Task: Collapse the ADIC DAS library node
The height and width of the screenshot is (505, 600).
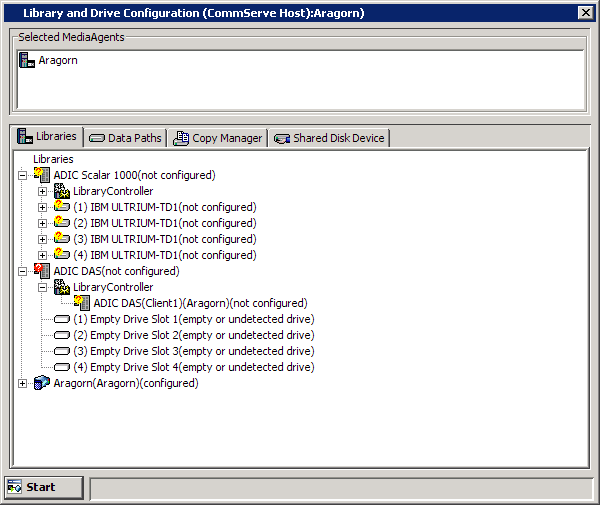Action: 23,271
